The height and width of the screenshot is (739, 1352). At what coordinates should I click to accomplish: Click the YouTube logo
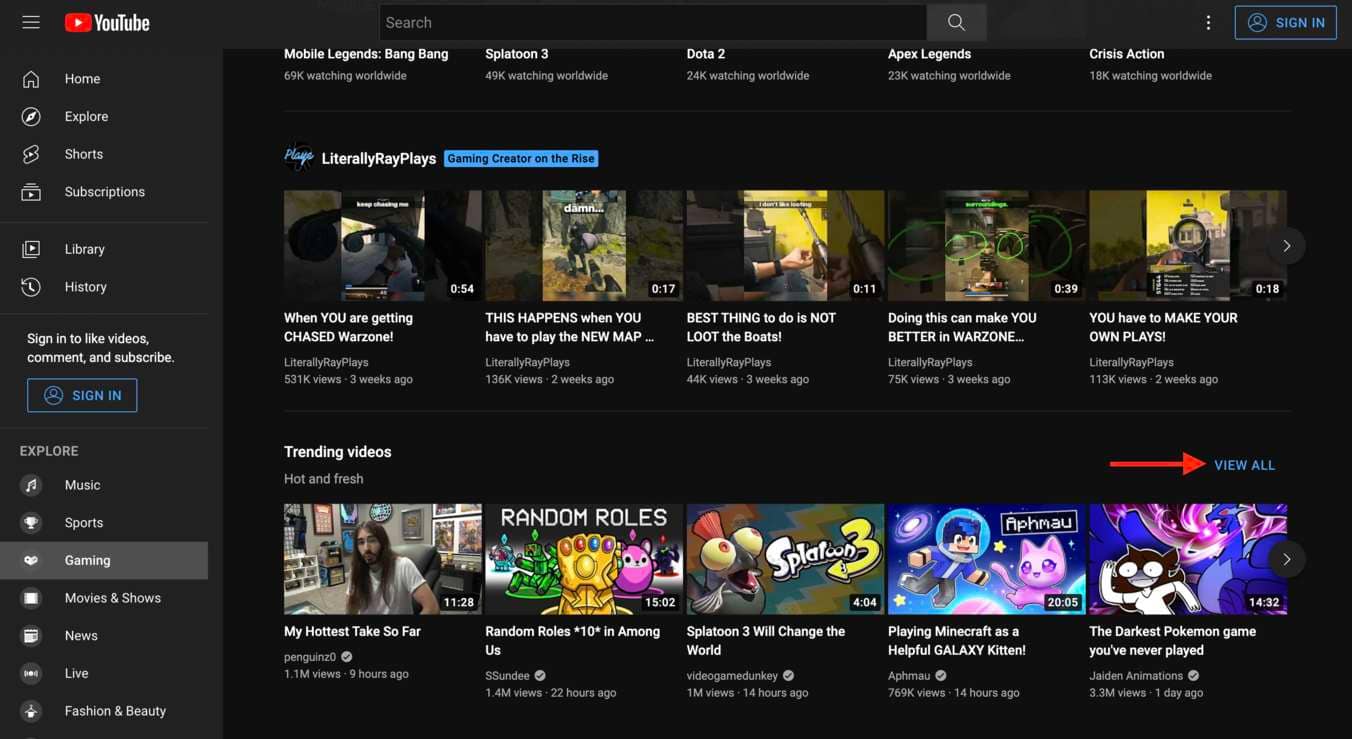click(107, 22)
